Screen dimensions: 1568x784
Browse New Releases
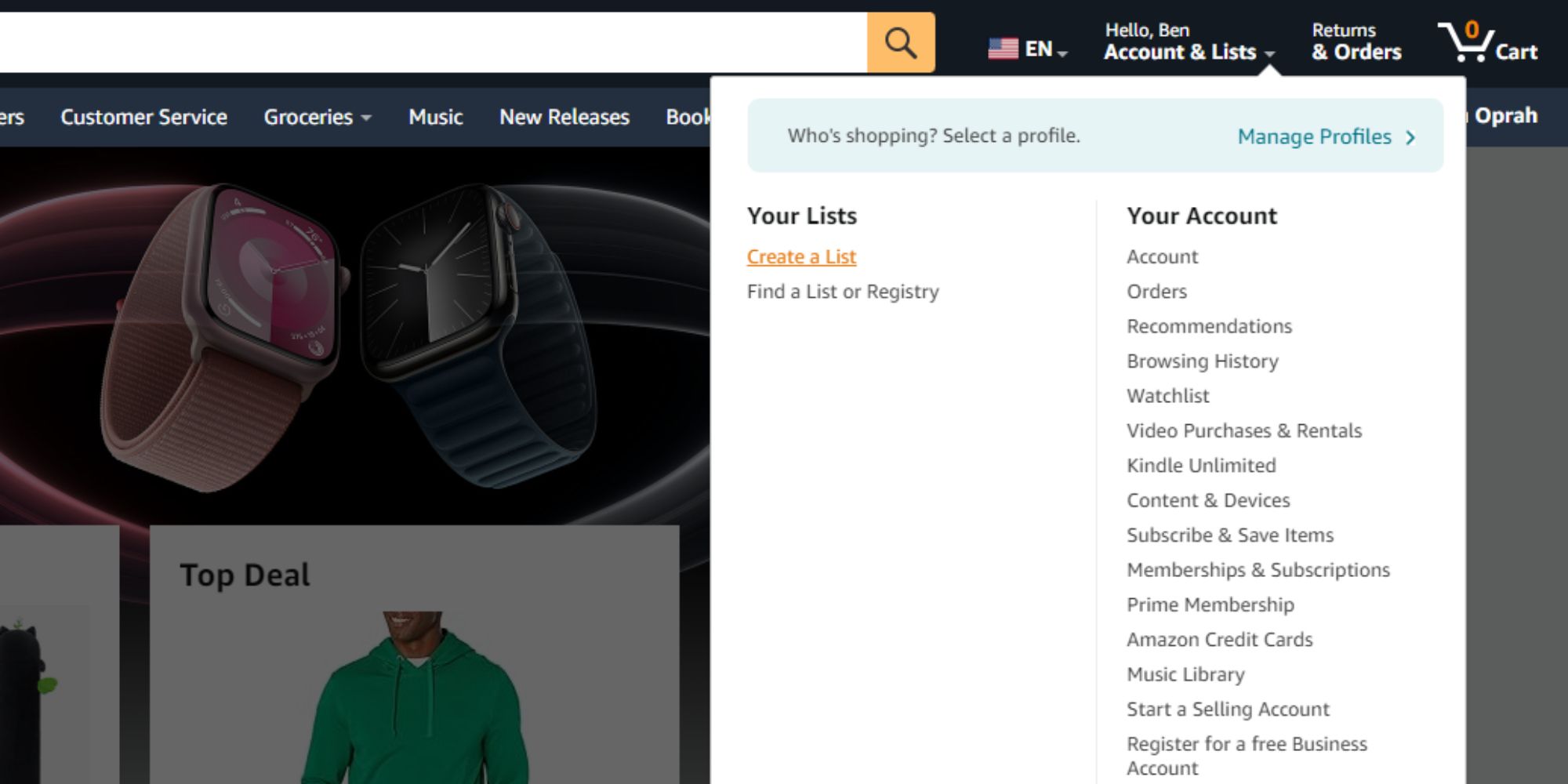pyautogui.click(x=564, y=116)
